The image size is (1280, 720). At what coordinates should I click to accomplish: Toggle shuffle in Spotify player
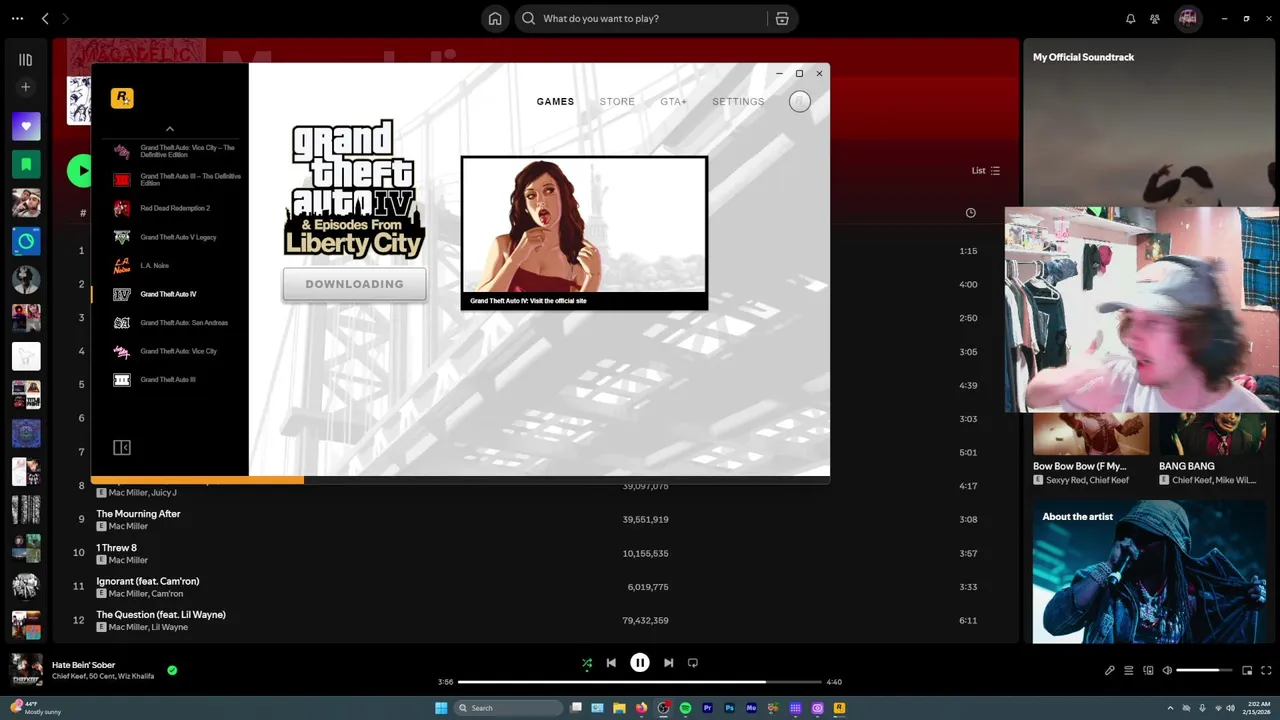click(587, 663)
